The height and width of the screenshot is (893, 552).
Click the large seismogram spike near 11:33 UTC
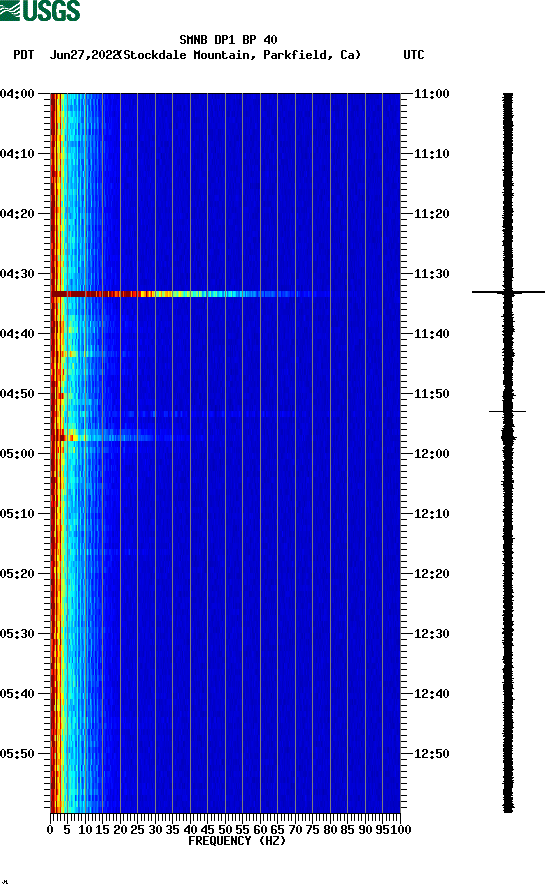point(508,292)
